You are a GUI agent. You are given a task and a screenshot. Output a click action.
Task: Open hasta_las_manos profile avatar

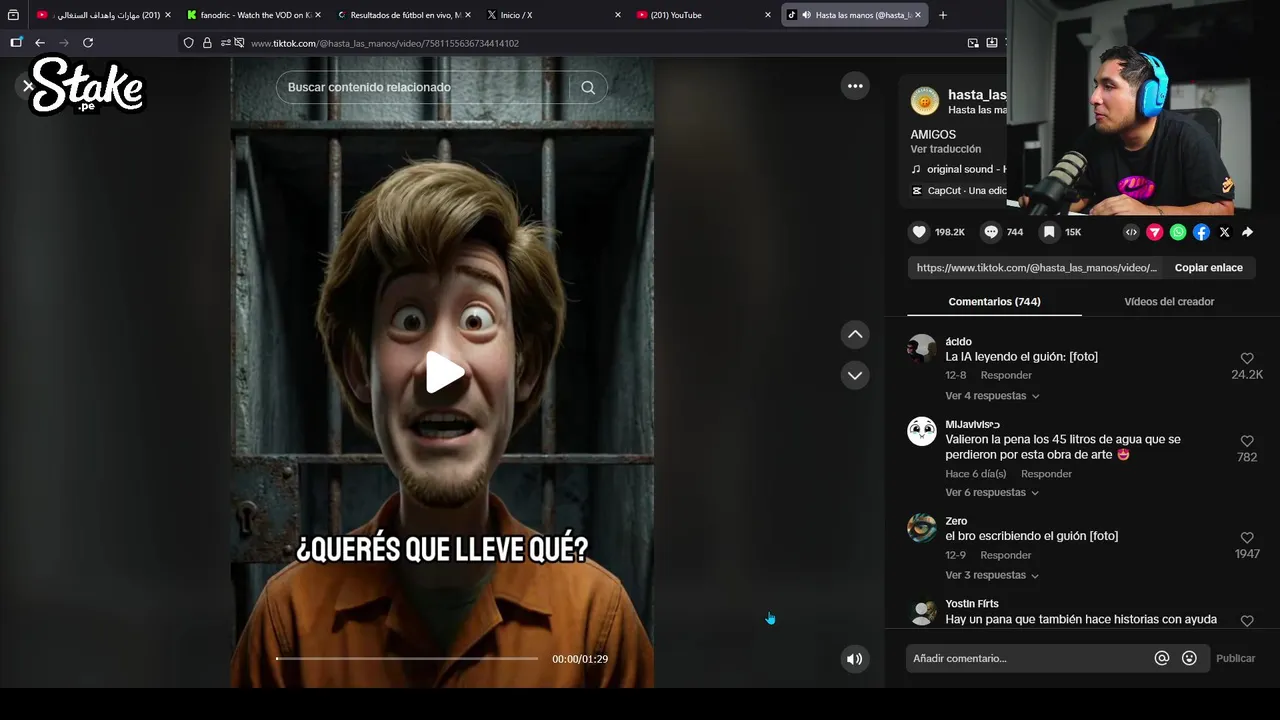point(925,101)
